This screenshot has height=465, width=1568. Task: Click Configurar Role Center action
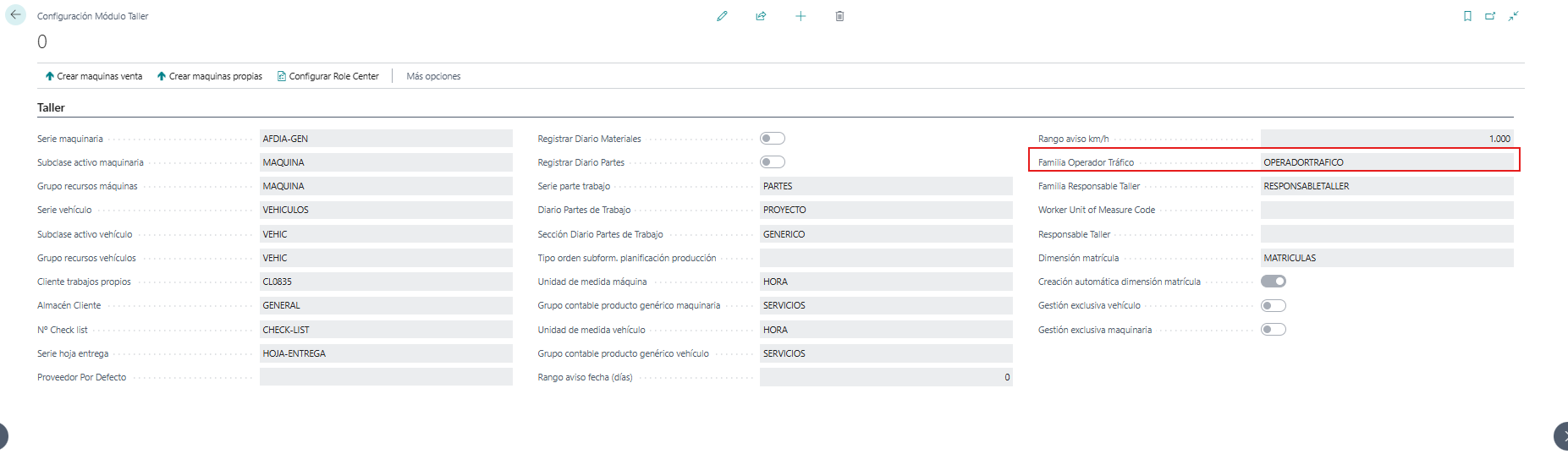click(328, 76)
